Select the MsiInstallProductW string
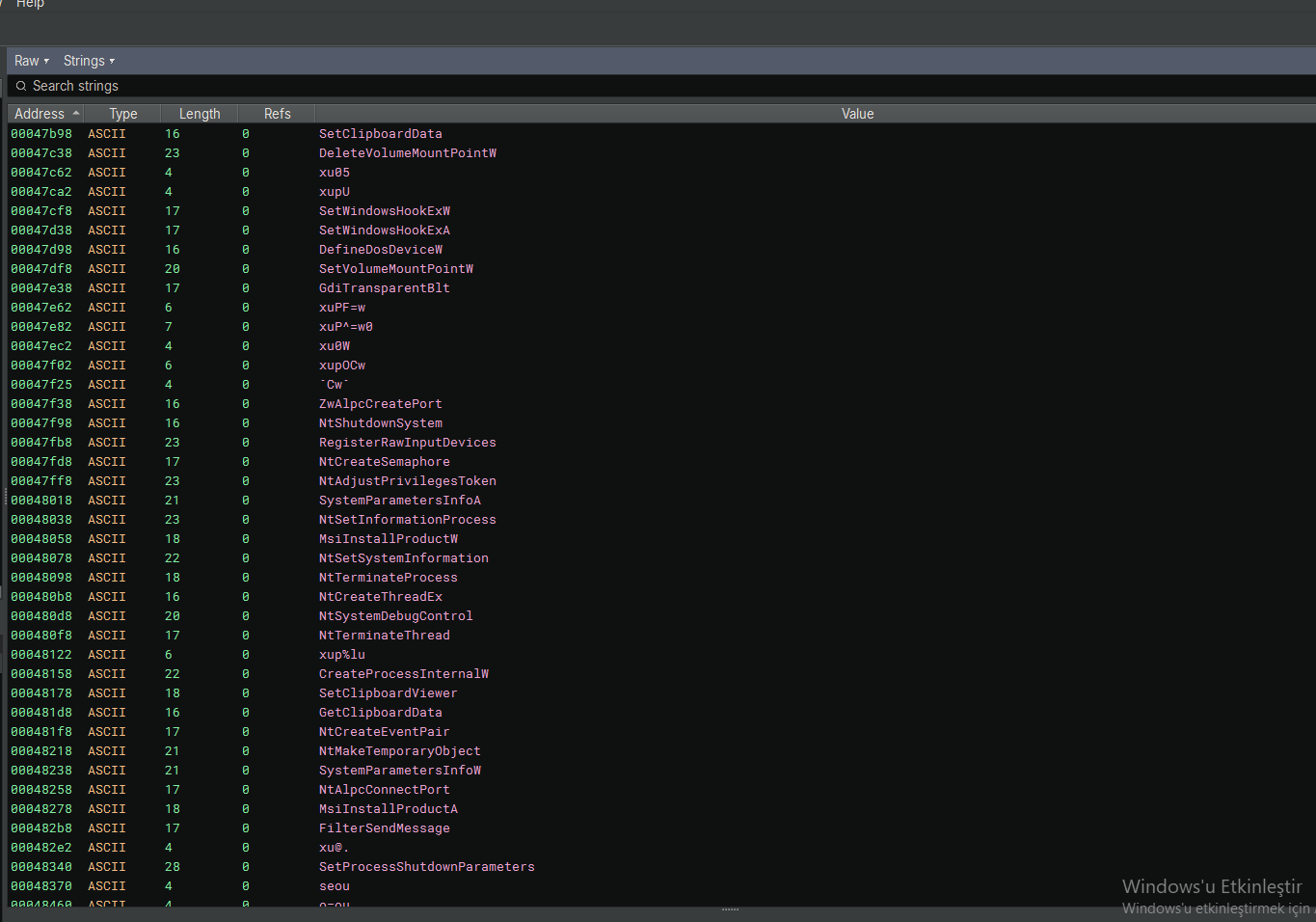The image size is (1316, 922). click(x=389, y=539)
